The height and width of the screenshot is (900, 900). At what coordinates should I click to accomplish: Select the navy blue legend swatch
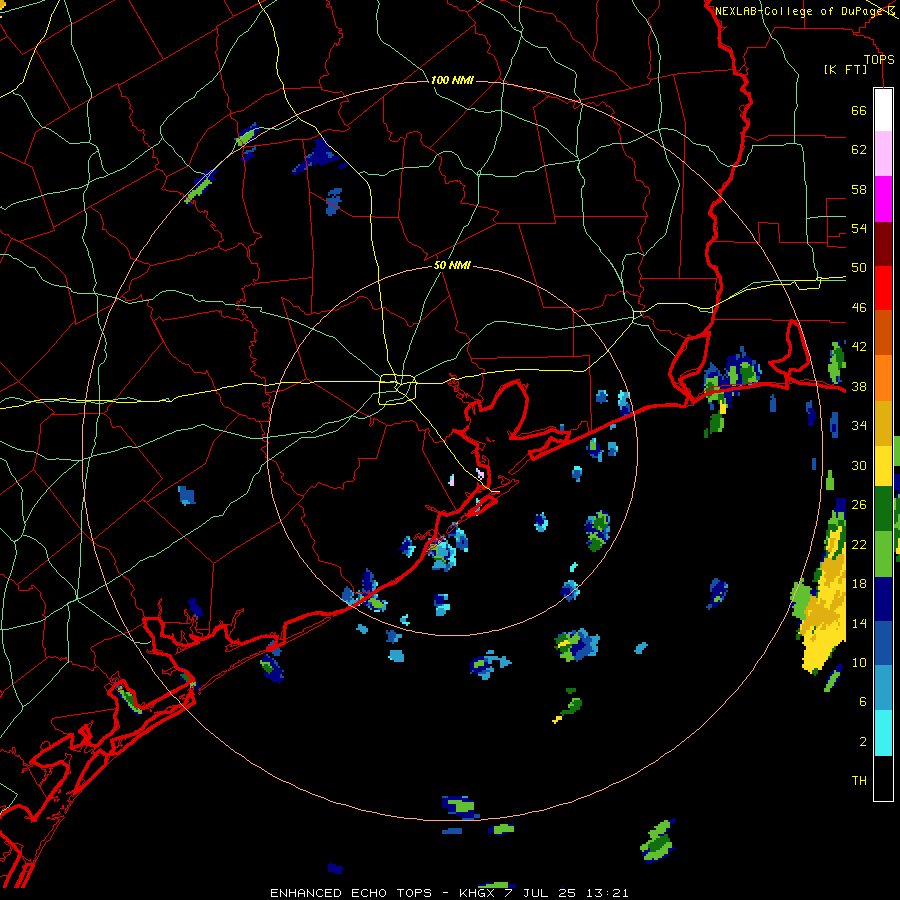pos(883,599)
